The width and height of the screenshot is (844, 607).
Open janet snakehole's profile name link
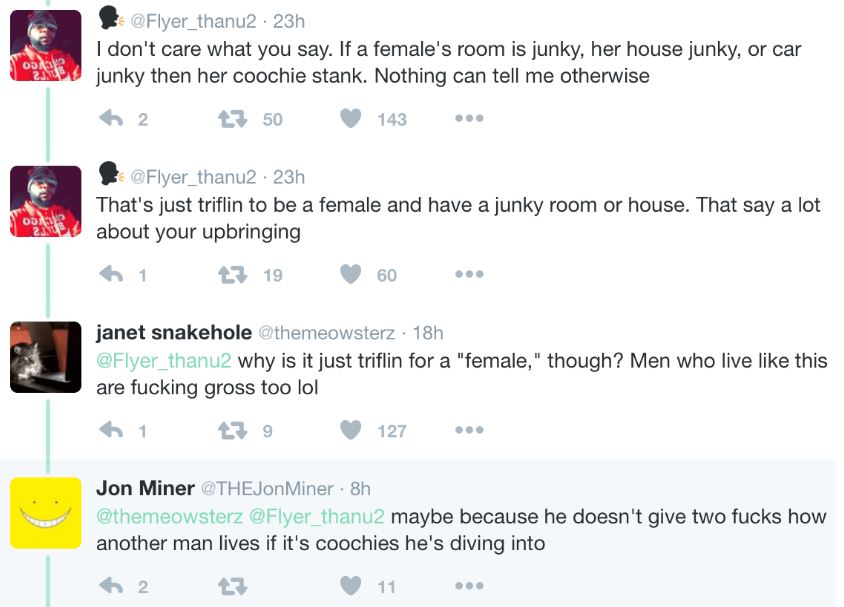[173, 333]
